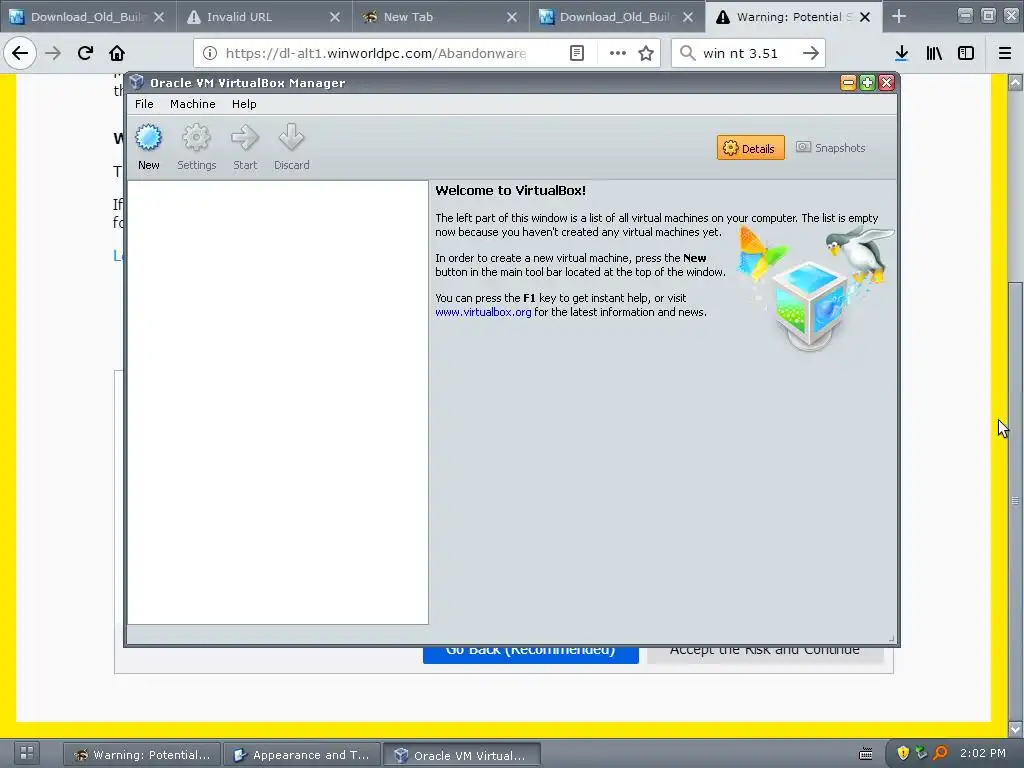Click the Welcome to VirtualBox! heading

511,191
